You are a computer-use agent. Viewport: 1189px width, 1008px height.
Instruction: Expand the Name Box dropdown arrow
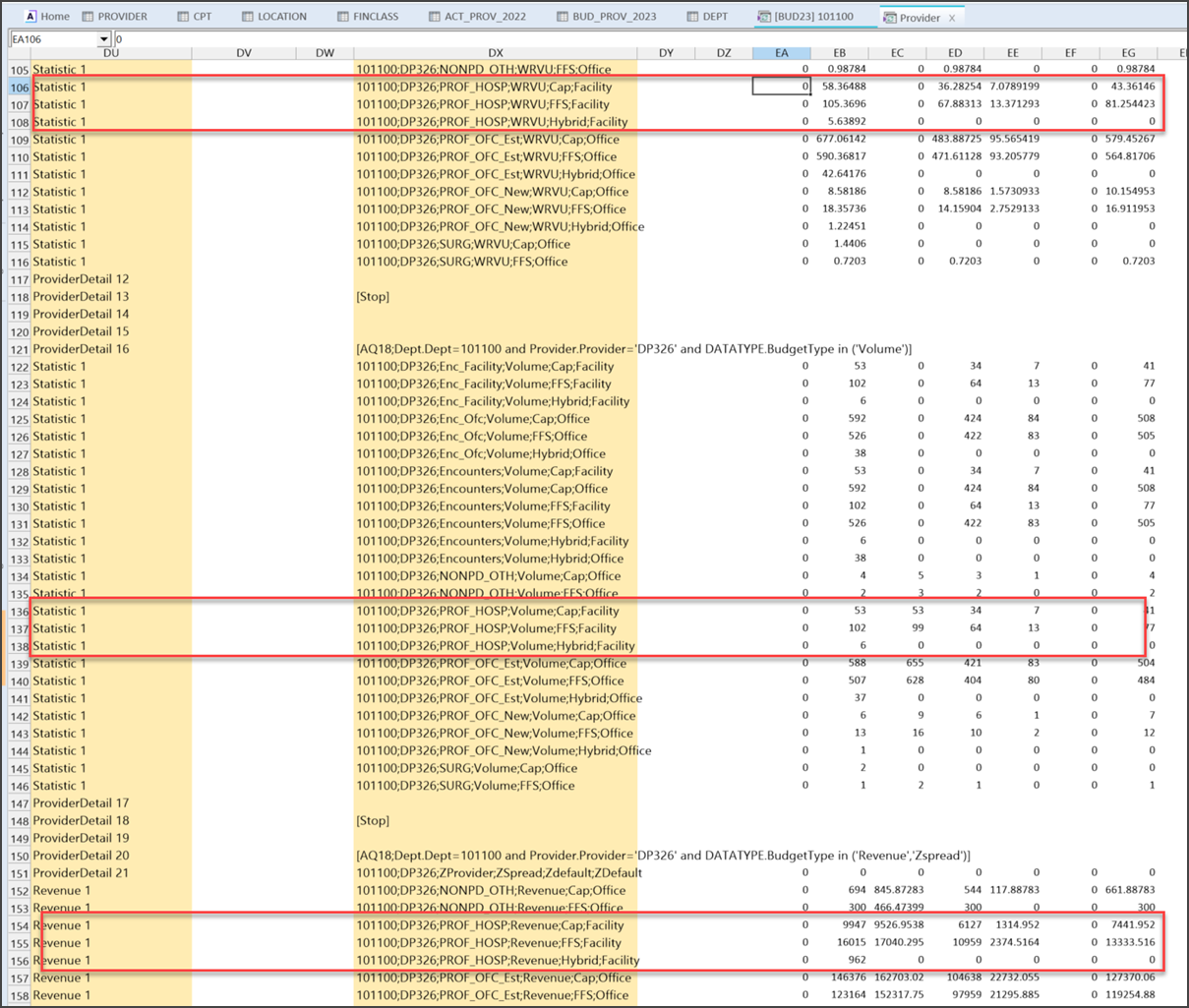click(104, 39)
